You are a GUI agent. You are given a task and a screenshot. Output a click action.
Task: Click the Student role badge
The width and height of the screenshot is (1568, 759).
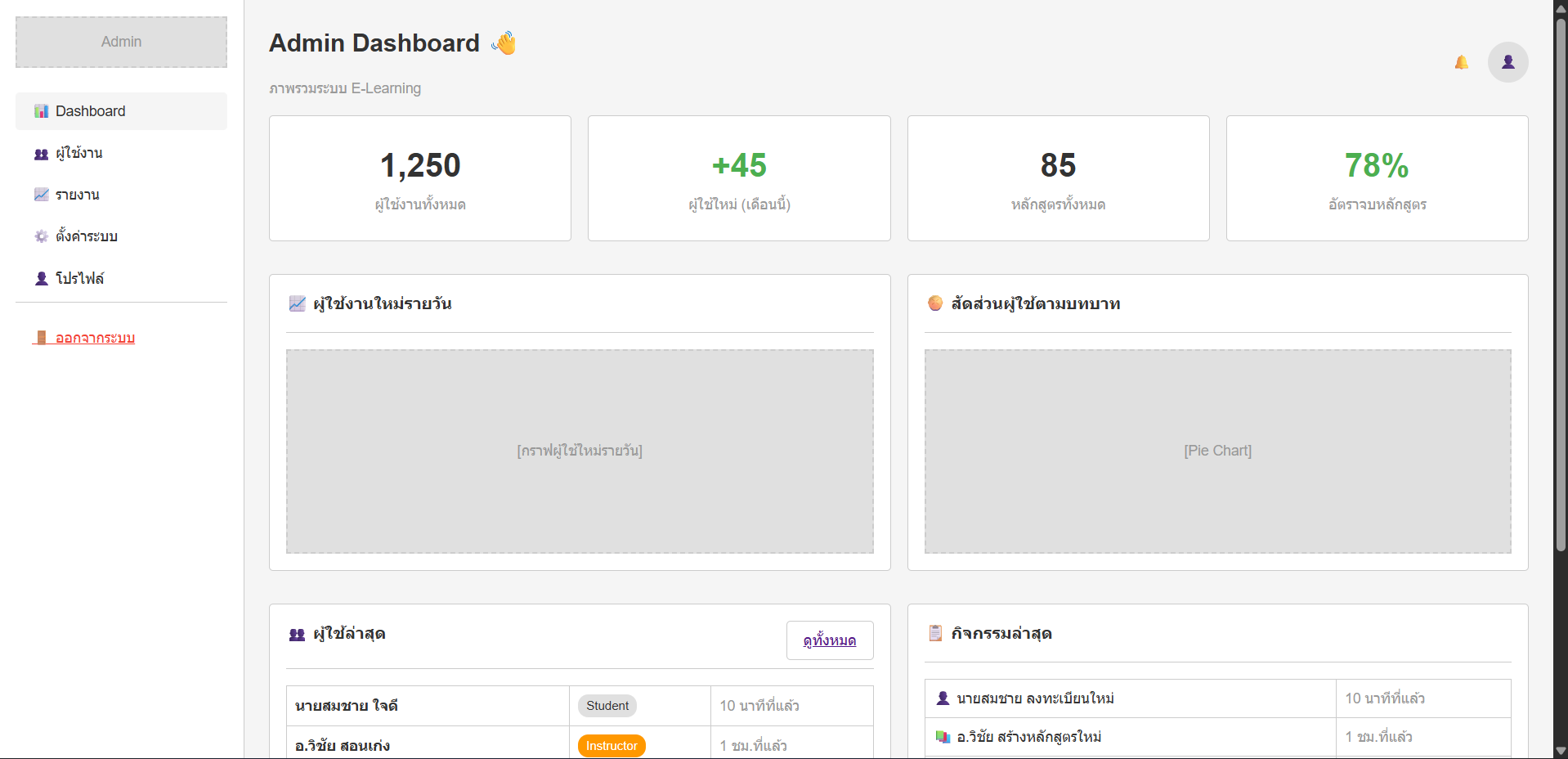[607, 706]
